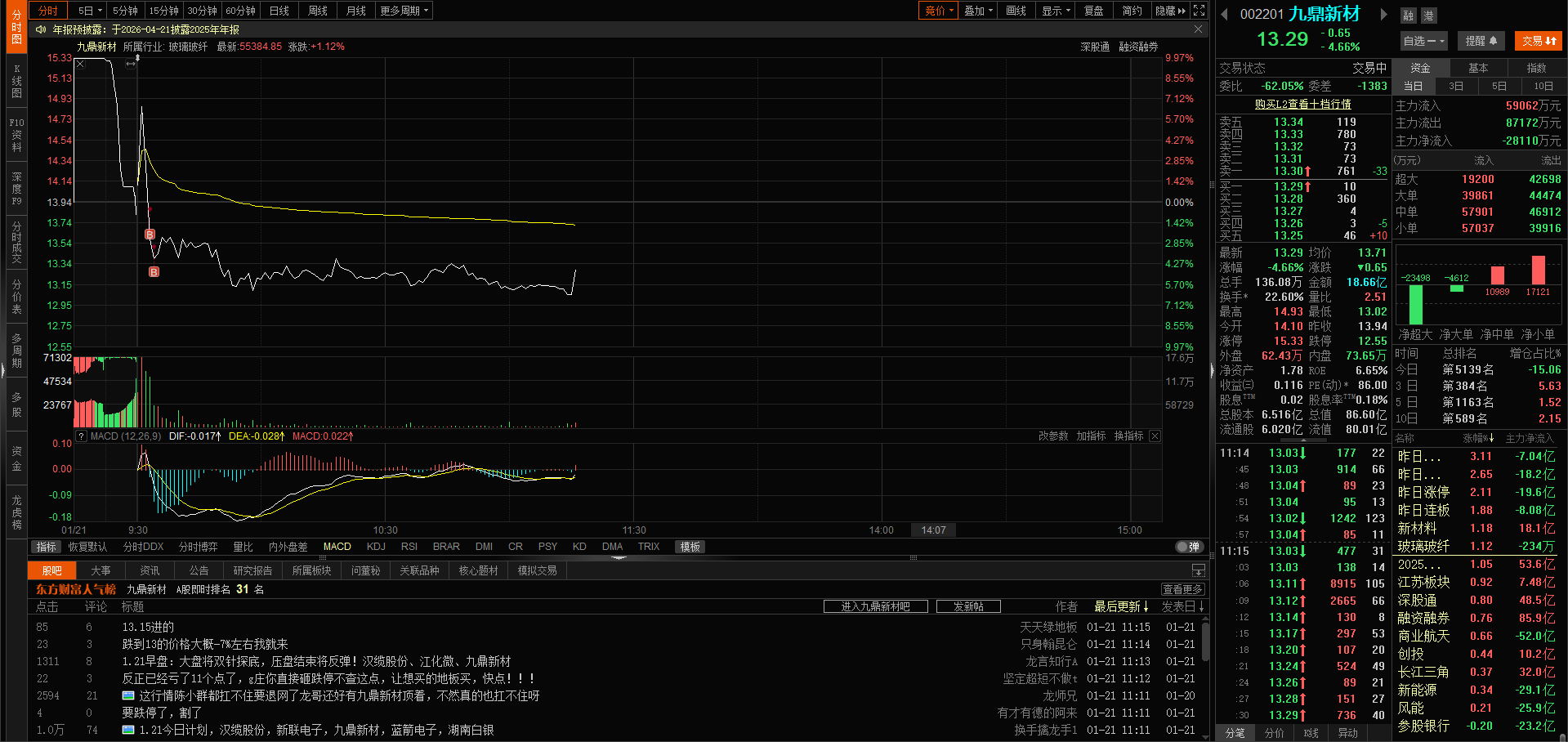Switch to 研究报告 tab
The width and height of the screenshot is (1568, 742).
point(252,570)
